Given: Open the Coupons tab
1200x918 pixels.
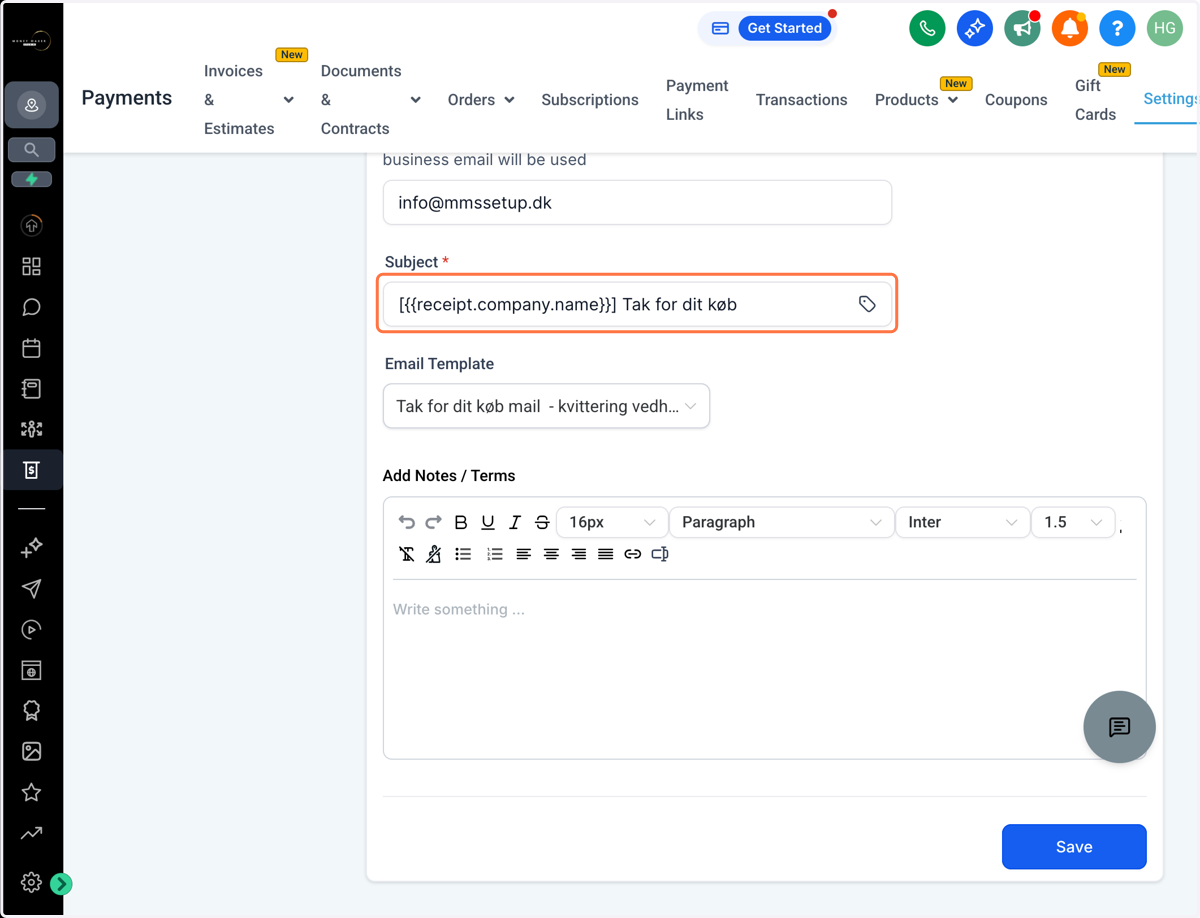Looking at the screenshot, I should point(1016,100).
